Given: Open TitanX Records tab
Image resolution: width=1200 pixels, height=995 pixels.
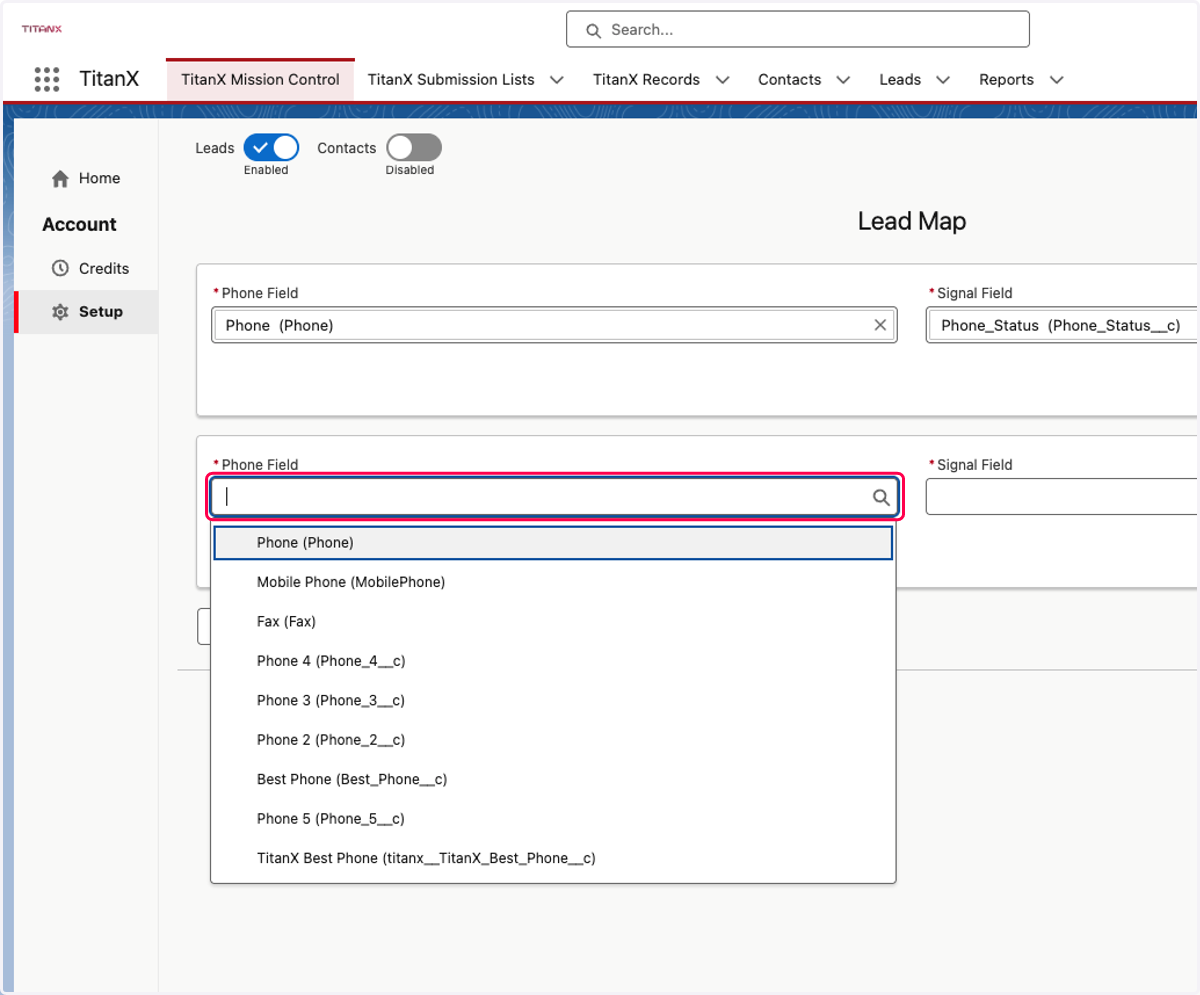Looking at the screenshot, I should point(646,80).
